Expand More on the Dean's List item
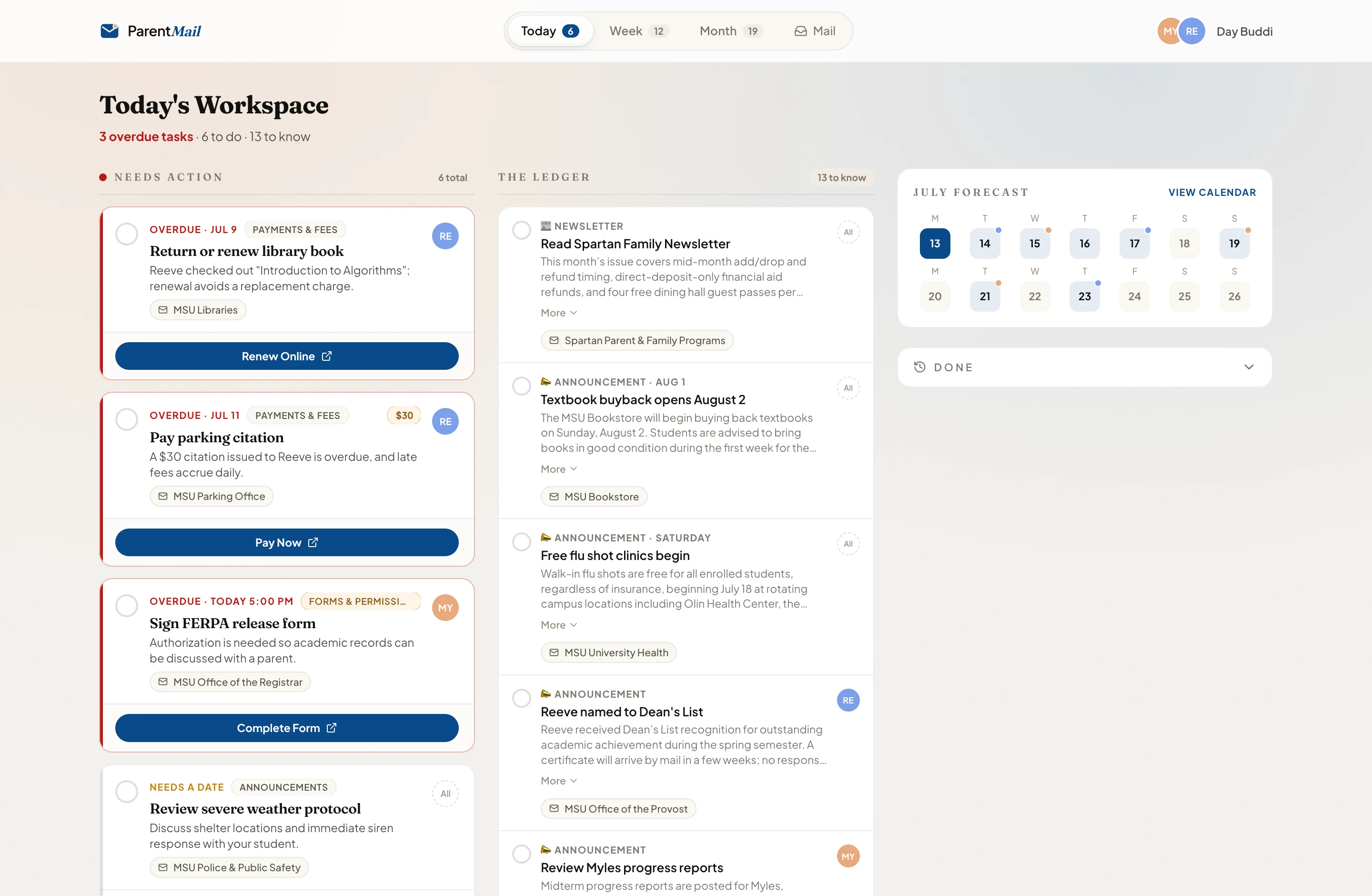This screenshot has width=1372, height=896. tap(559, 780)
